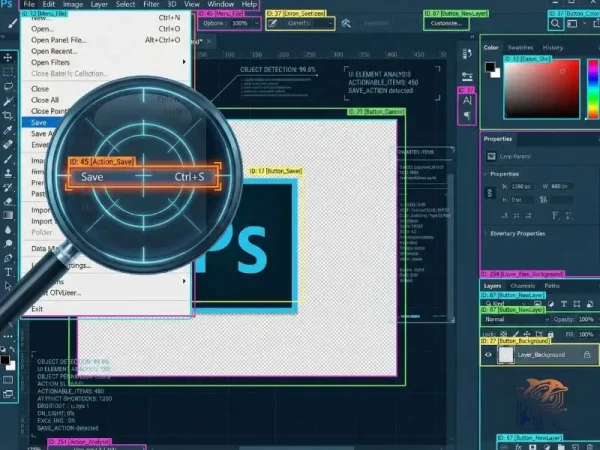Open the Paragraph panel icon
The height and width of the screenshot is (450, 600).
pos(467,115)
